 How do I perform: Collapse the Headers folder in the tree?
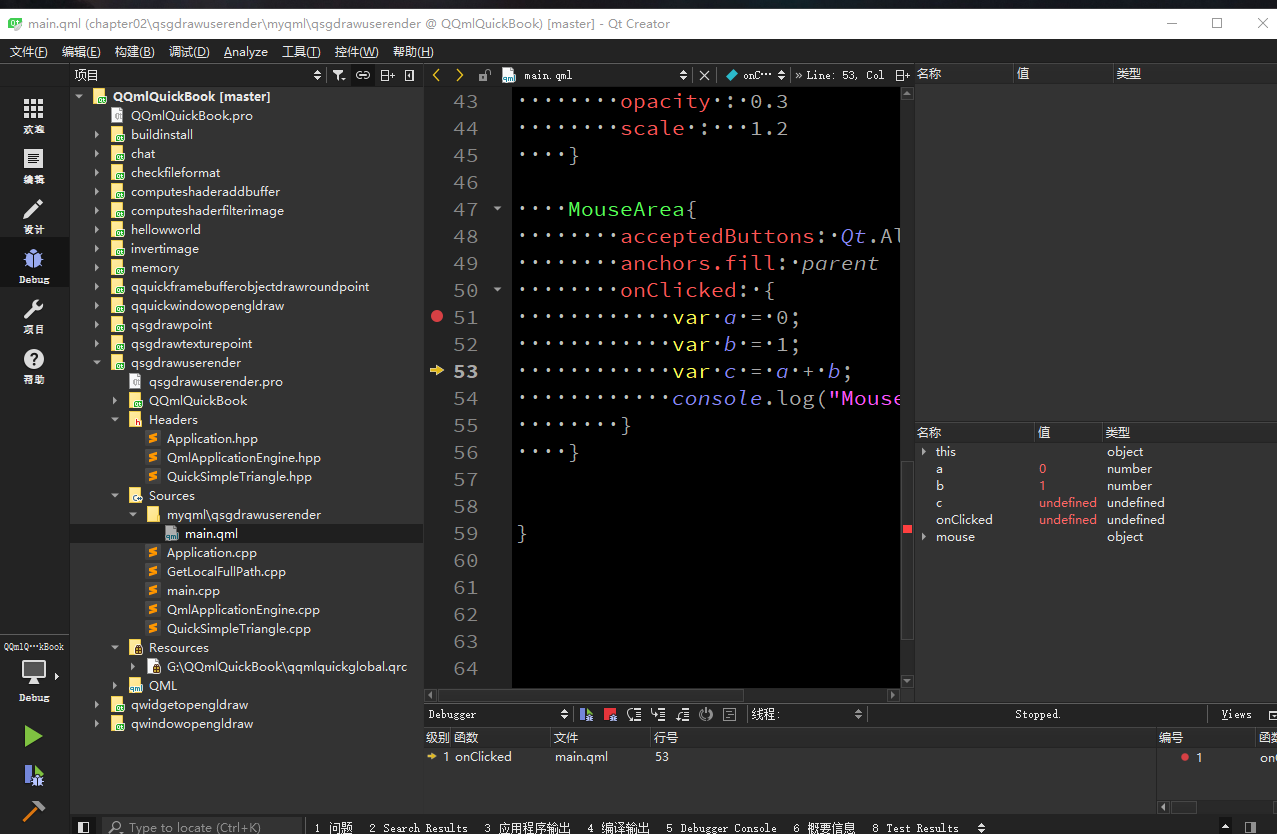pos(115,420)
